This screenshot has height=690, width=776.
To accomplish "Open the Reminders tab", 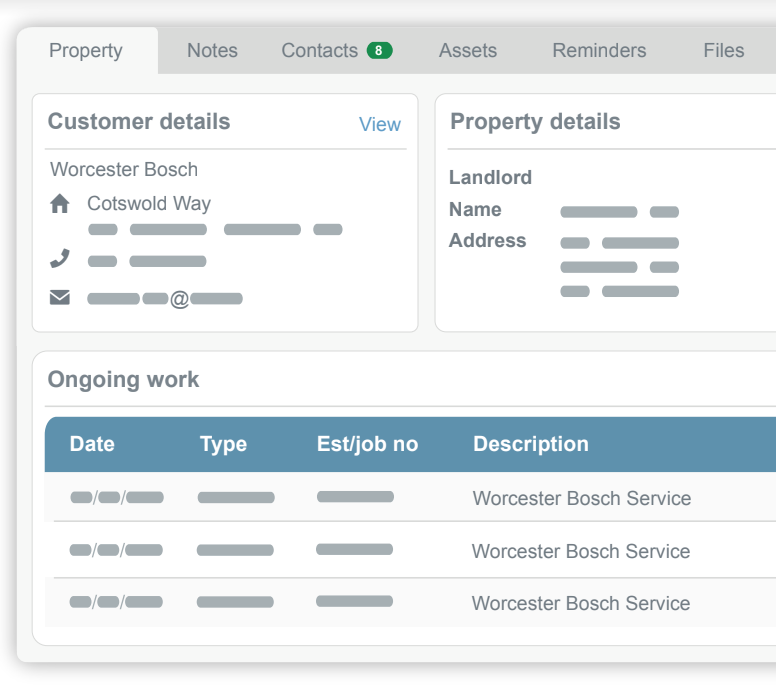I will 599,50.
